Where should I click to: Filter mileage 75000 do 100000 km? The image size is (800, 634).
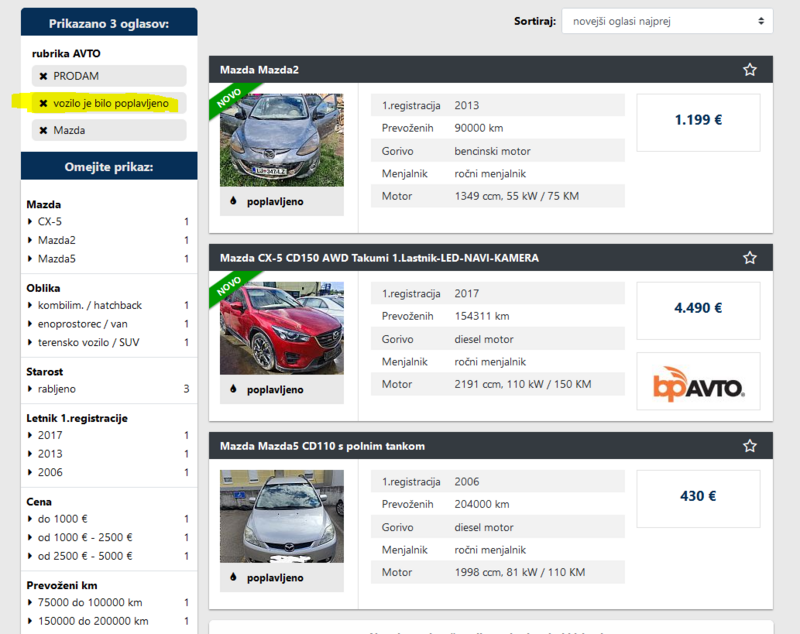[90, 602]
